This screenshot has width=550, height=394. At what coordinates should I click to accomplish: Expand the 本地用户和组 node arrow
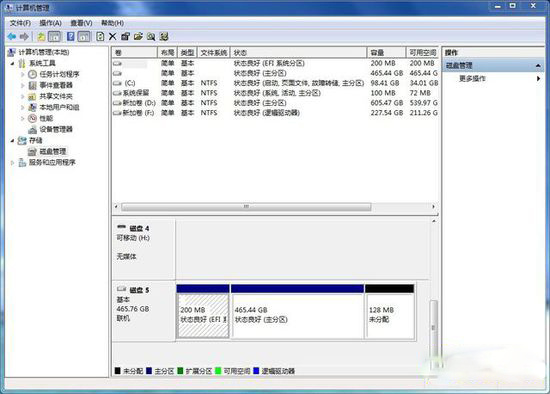click(22, 107)
